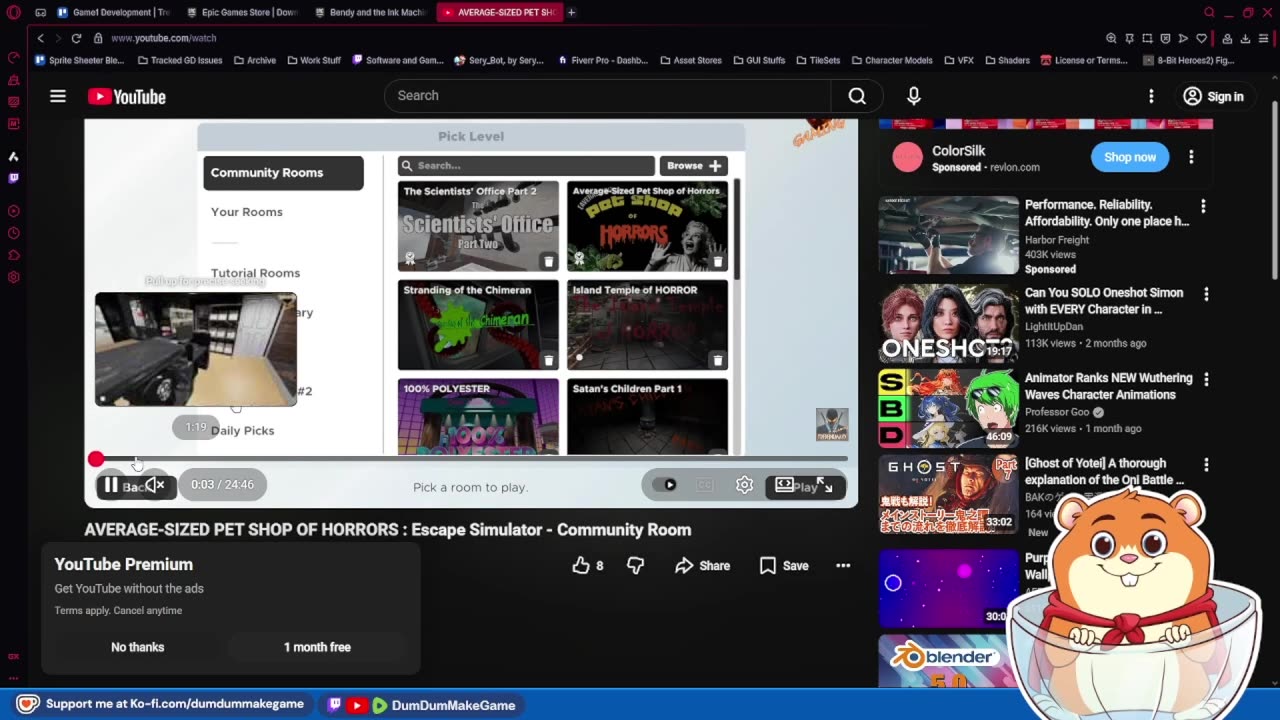Image resolution: width=1280 pixels, height=720 pixels.
Task: Share this video
Action: click(x=702, y=566)
